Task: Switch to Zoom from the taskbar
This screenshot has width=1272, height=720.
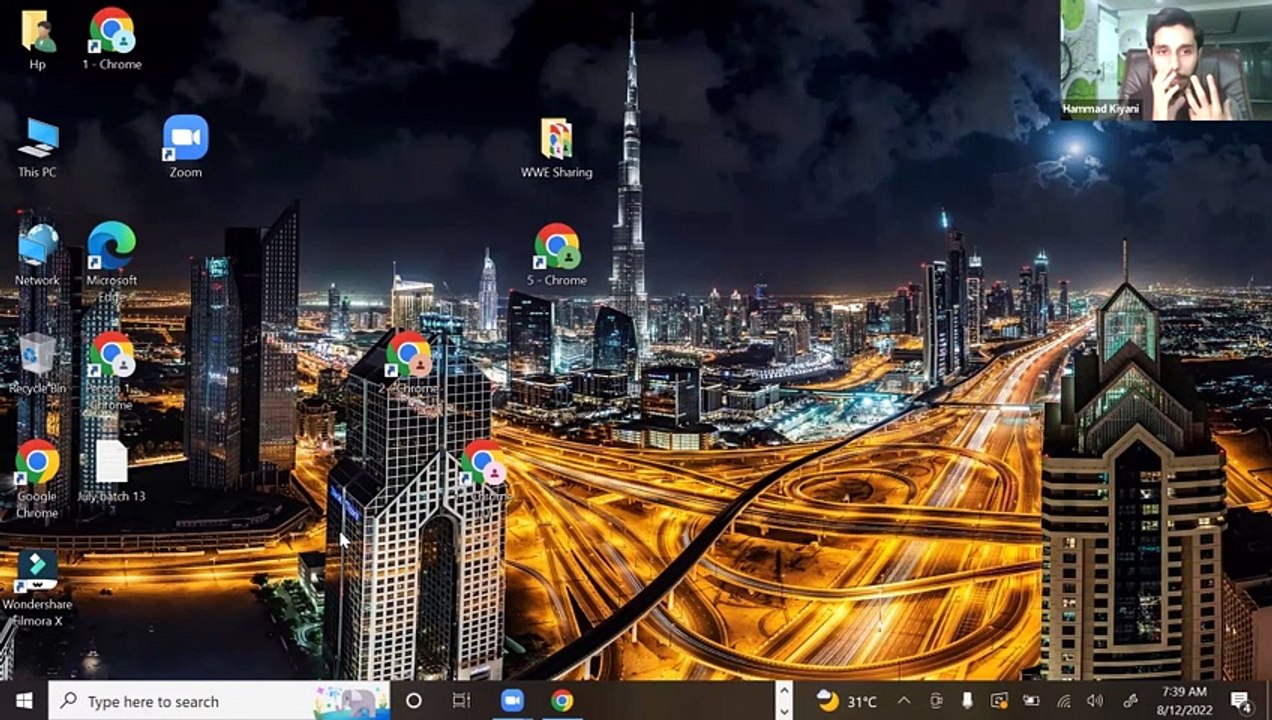Action: click(512, 701)
